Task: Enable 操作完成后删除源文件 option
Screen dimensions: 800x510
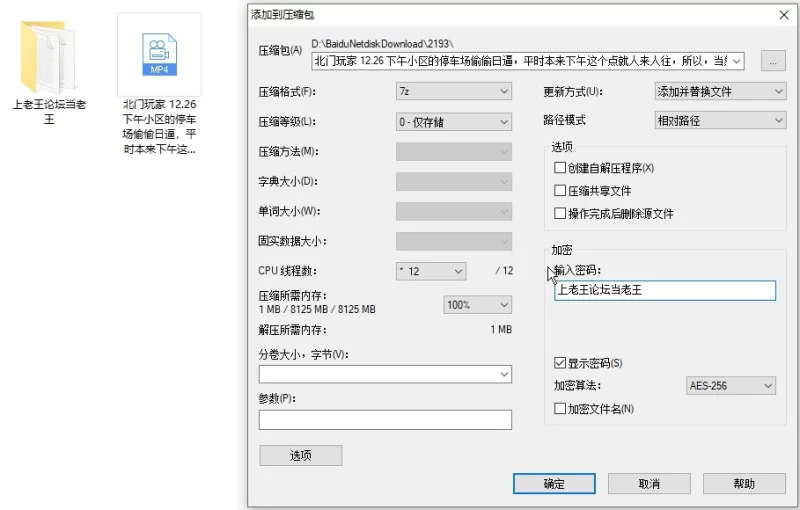Action: coord(560,213)
